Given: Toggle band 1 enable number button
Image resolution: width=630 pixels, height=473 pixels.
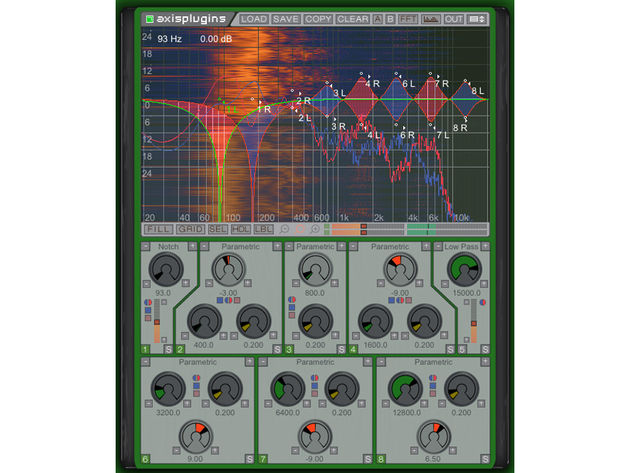Looking at the screenshot, I should click(145, 350).
